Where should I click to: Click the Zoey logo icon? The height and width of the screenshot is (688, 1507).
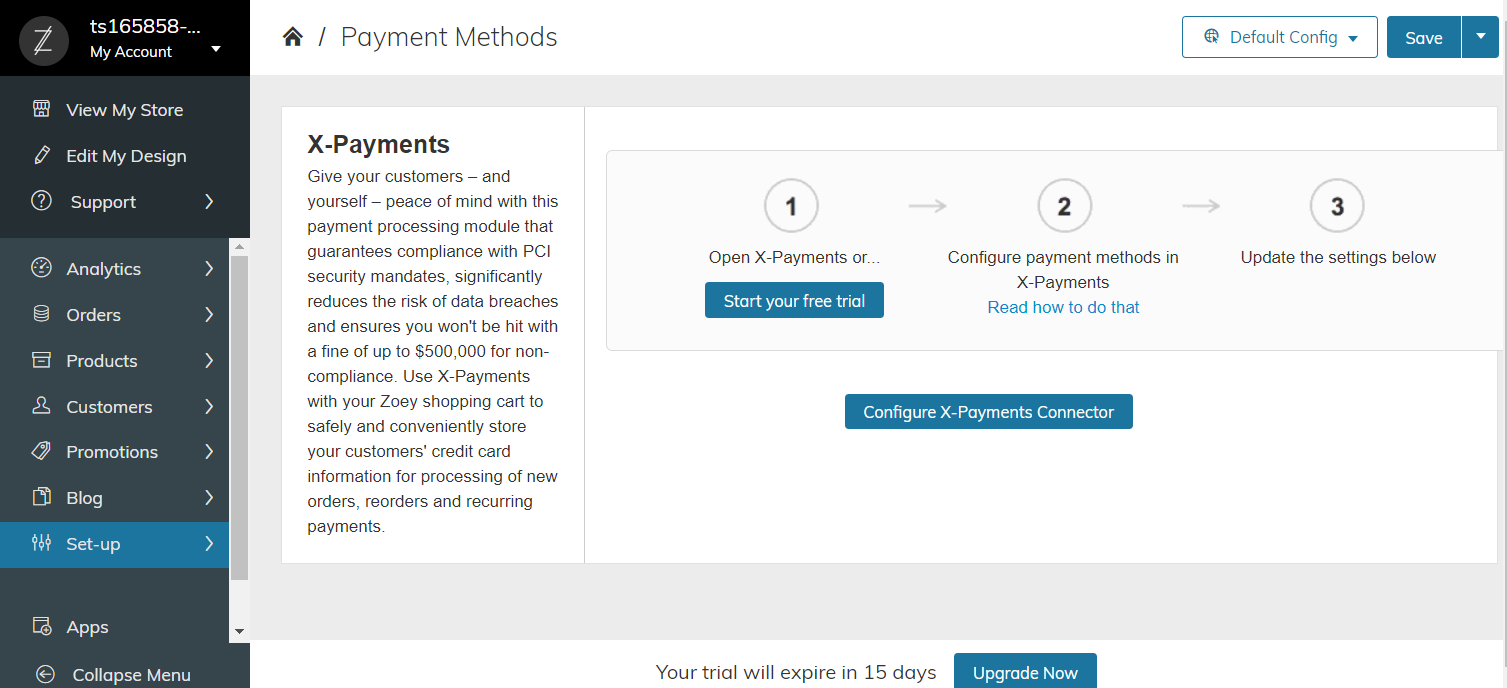[x=44, y=40]
